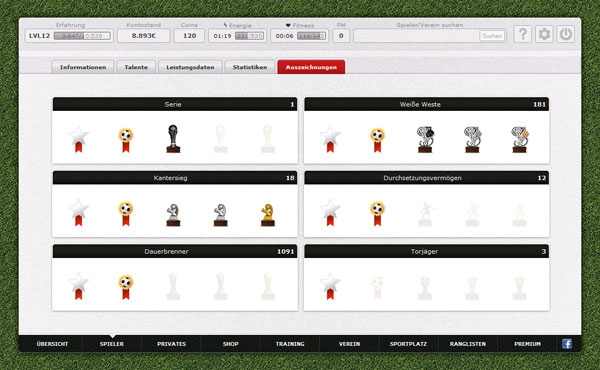Select the Talente tab

(x=136, y=67)
